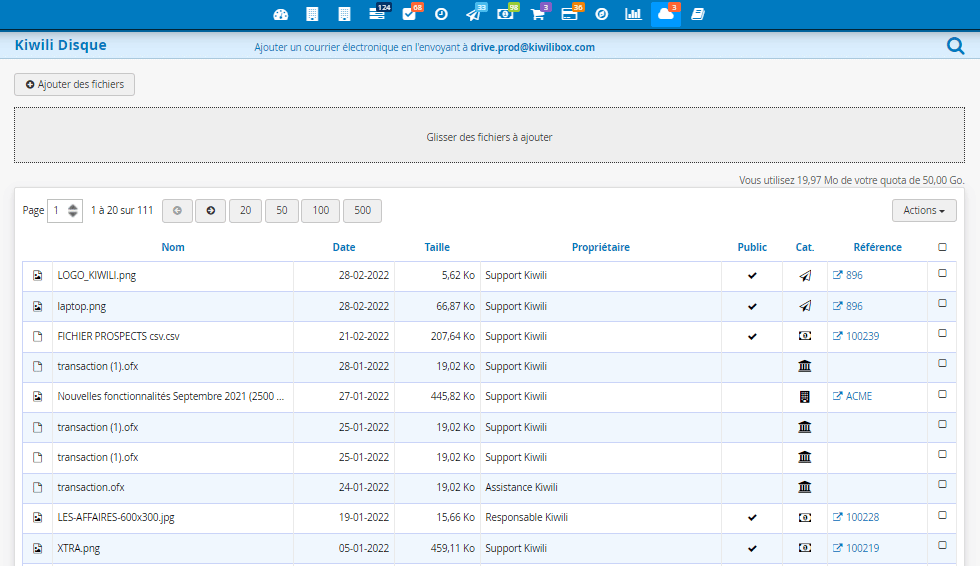Viewport: 980px width, 566px height.
Task: Click Ajouter des fichiers button
Action: click(75, 85)
